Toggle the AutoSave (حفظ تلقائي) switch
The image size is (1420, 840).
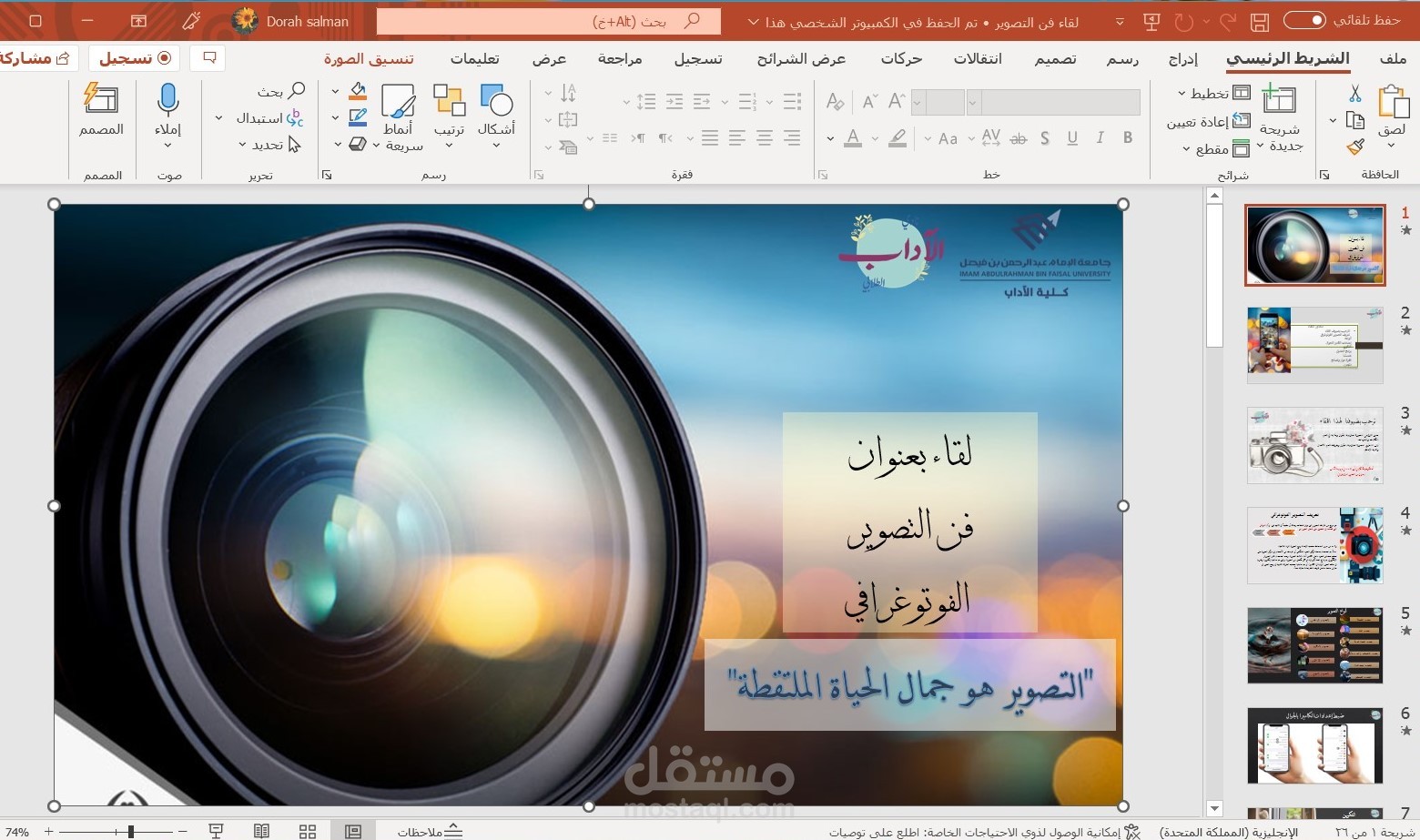[x=1304, y=20]
